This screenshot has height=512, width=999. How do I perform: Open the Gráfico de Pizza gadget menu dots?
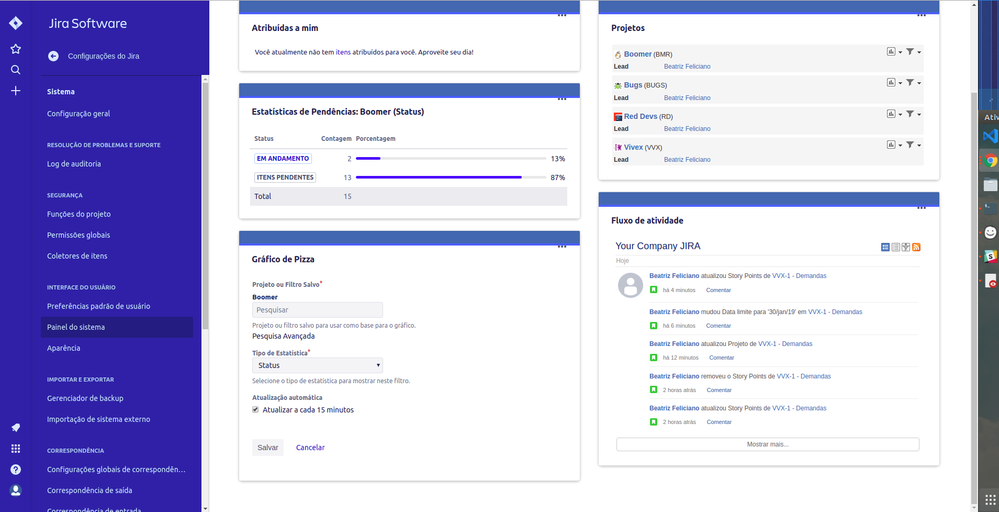[561, 247]
